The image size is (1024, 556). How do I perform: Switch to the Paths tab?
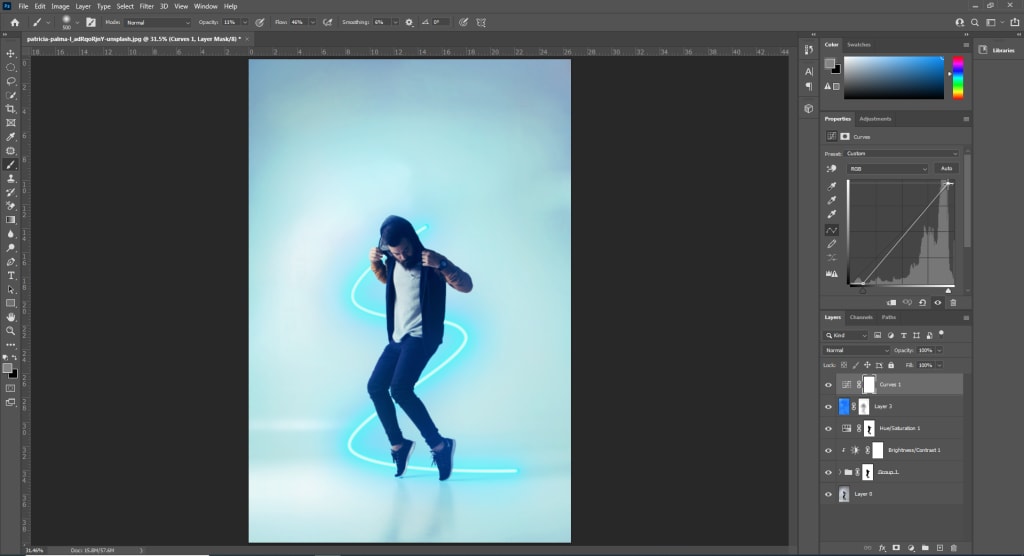click(889, 318)
